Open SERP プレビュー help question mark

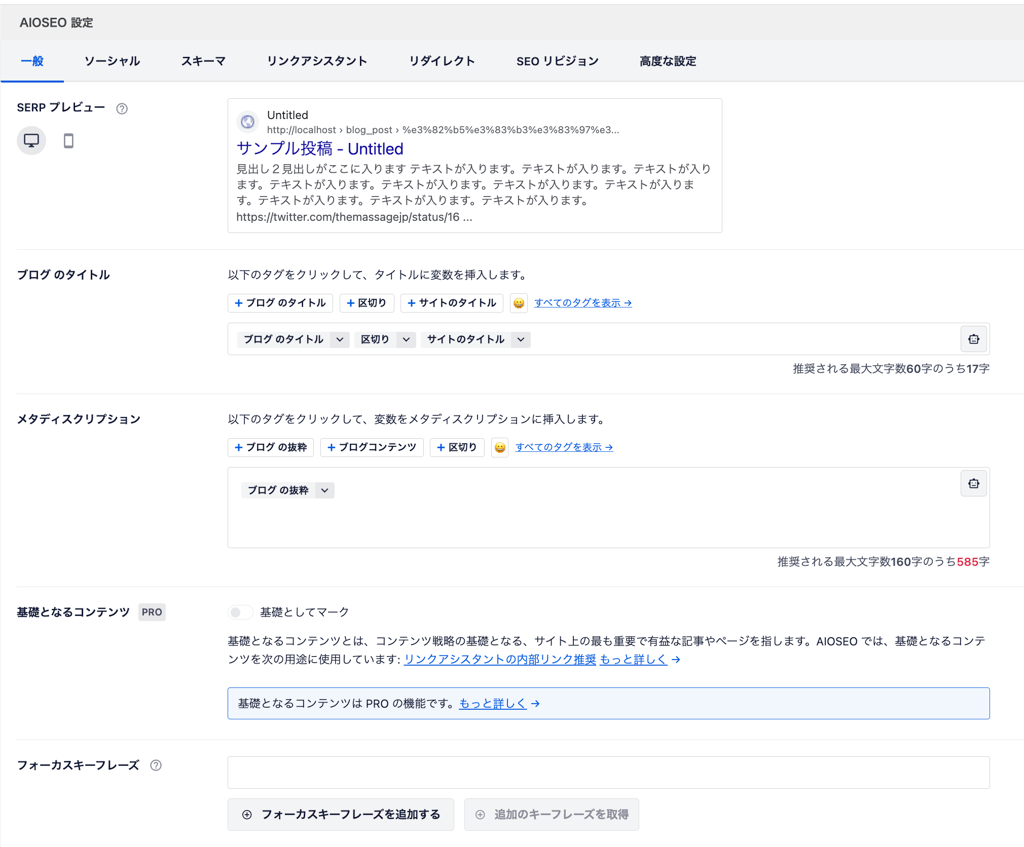pos(121,108)
